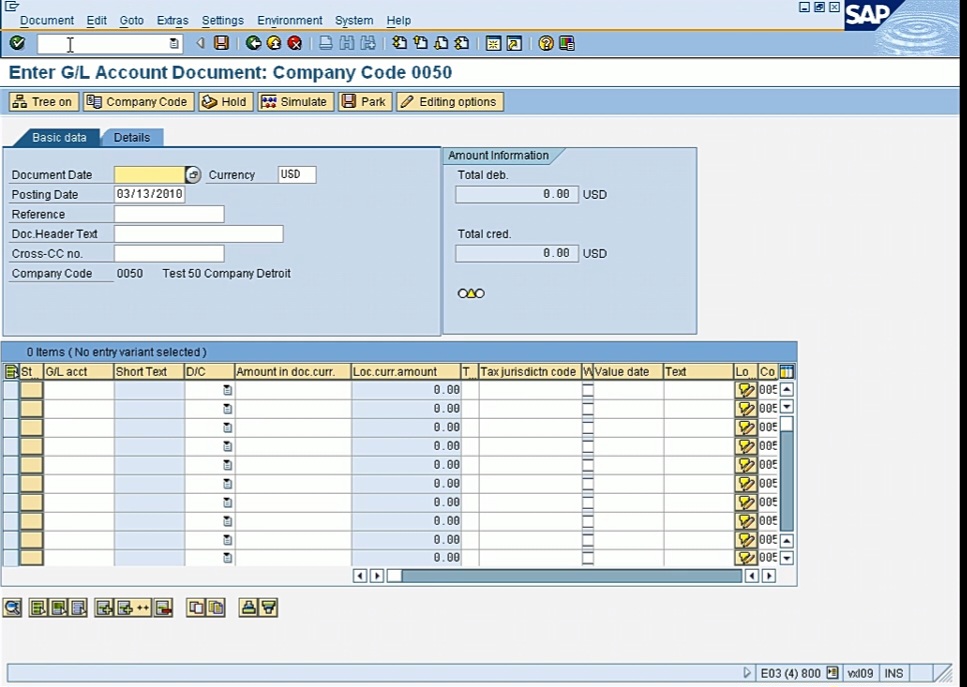This screenshot has width=967, height=687.
Task: Click the Deselect All items icon
Action: 78,608
